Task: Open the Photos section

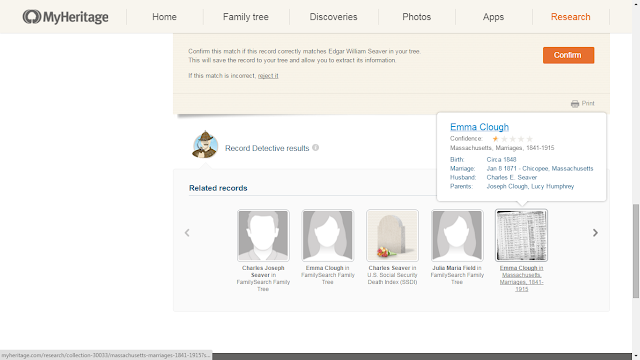Action: [x=416, y=17]
